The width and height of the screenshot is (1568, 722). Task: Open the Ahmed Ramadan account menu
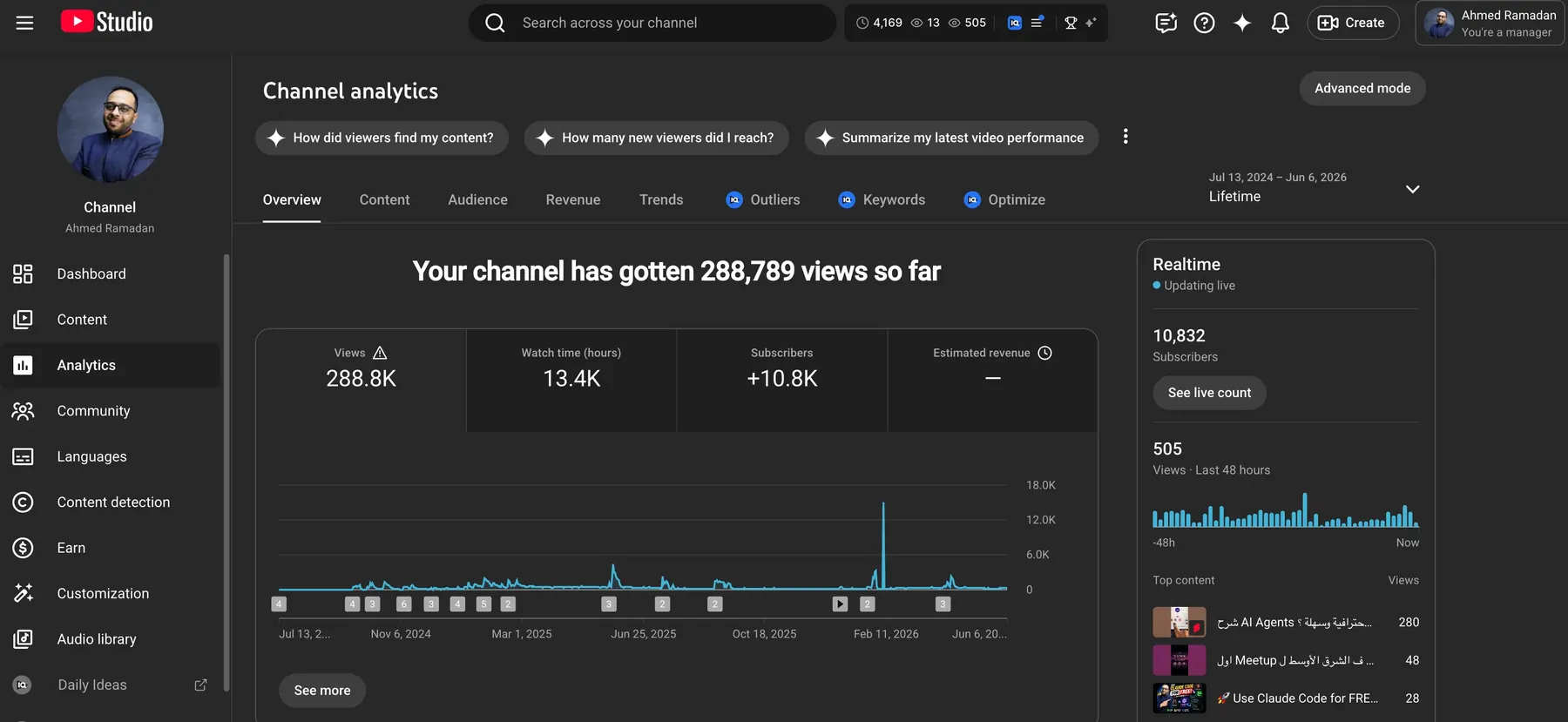(1490, 23)
